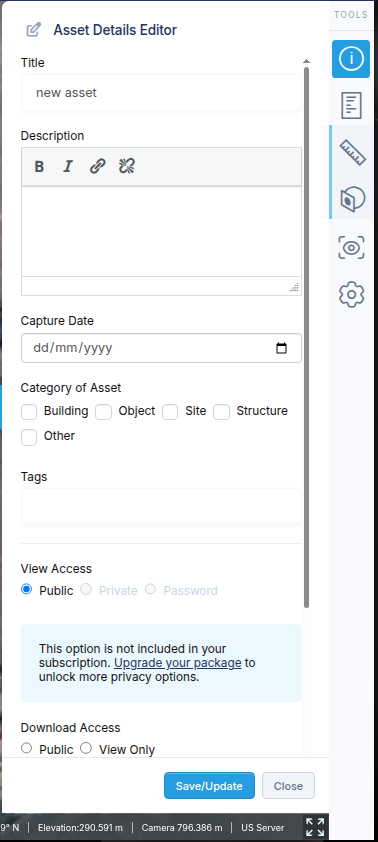Click into the Tags input field

[x=161, y=506]
